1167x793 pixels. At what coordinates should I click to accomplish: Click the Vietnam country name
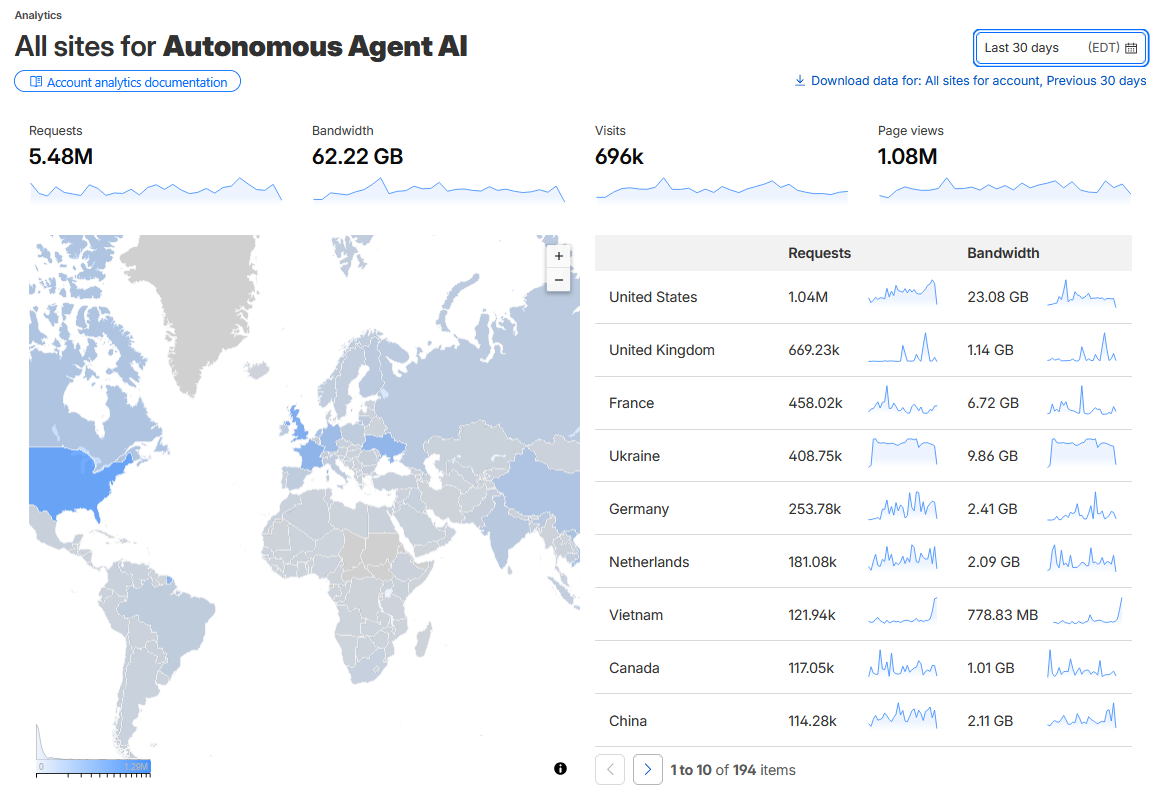(x=636, y=615)
